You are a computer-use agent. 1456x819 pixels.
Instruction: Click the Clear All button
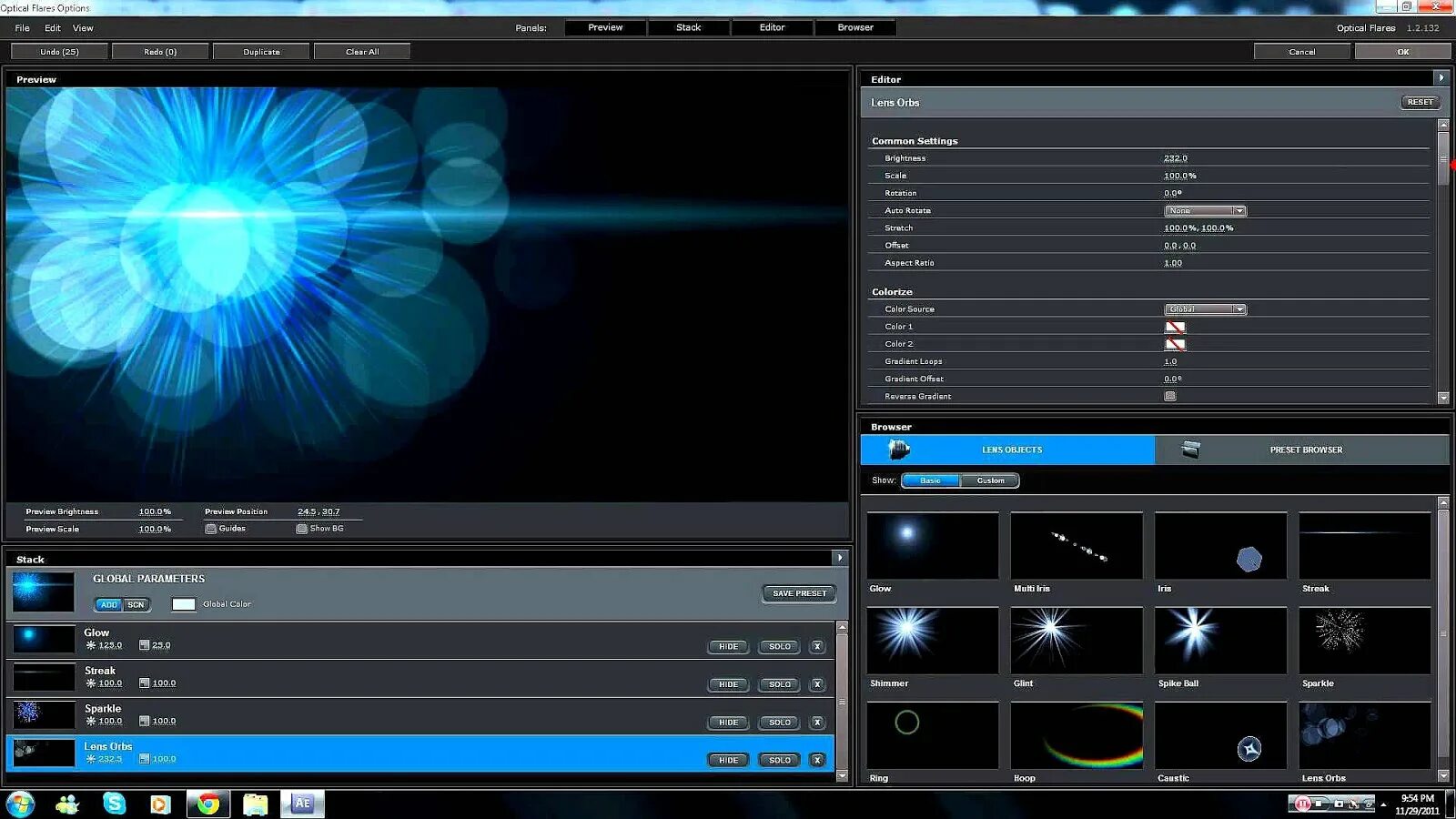tap(362, 51)
